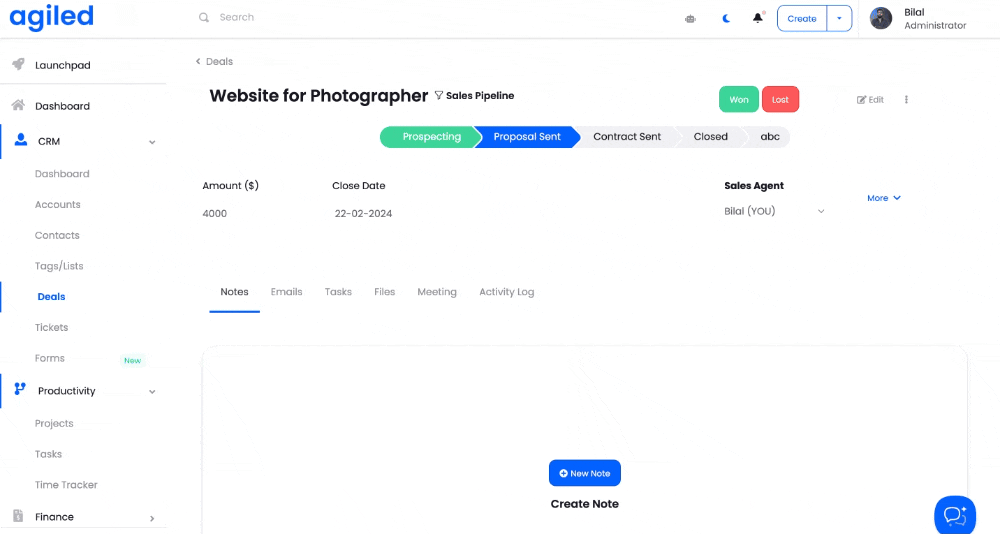Click the three-dot deal options icon
Image resolution: width=1000 pixels, height=534 pixels.
pos(906,100)
